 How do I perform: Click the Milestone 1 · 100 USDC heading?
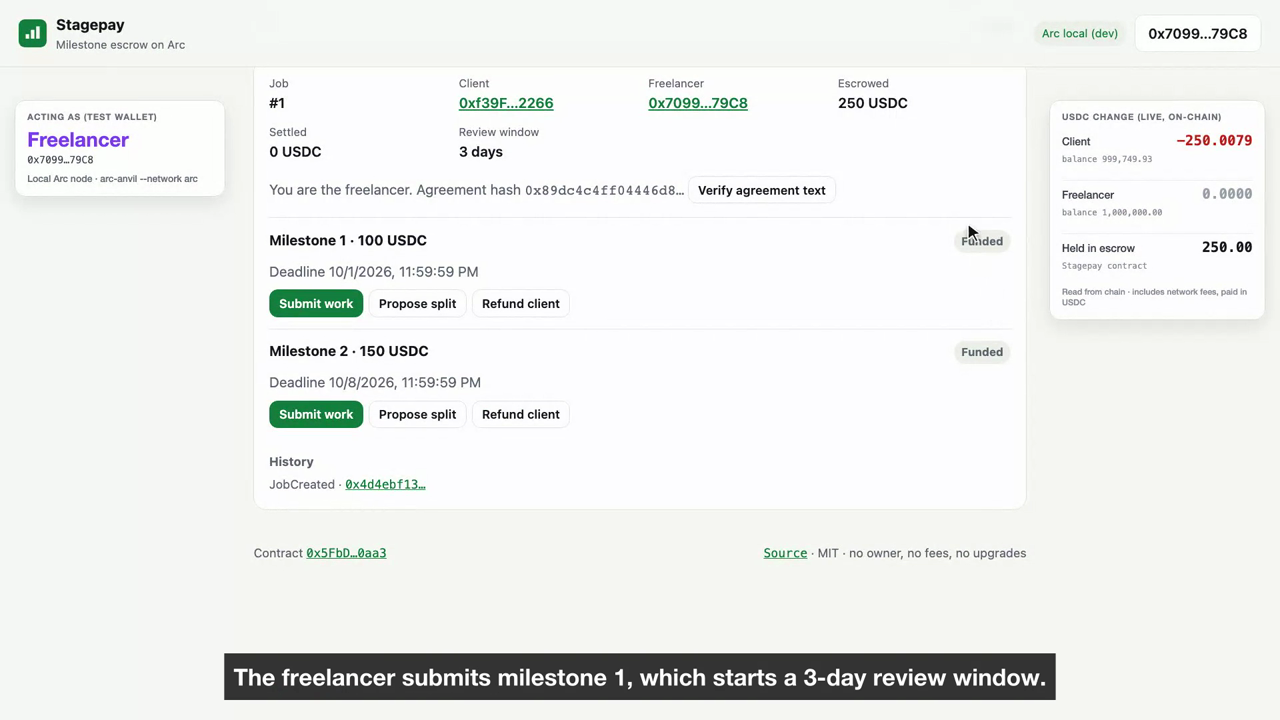pos(348,241)
